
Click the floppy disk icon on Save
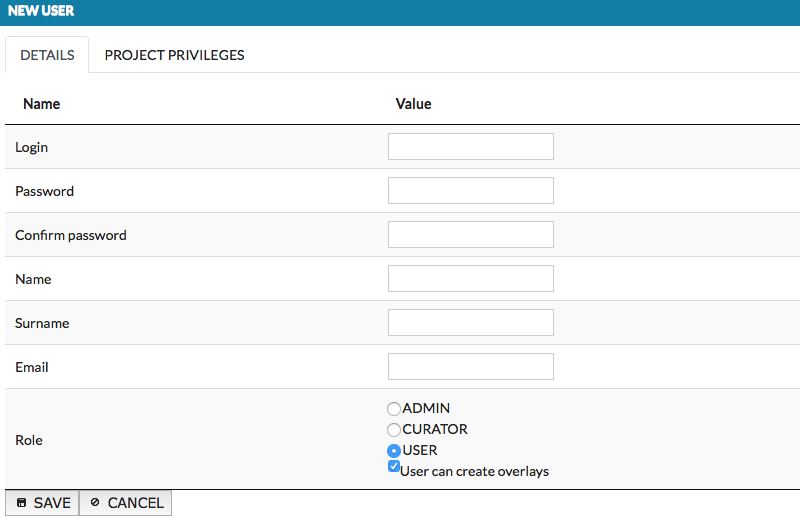pos(21,503)
